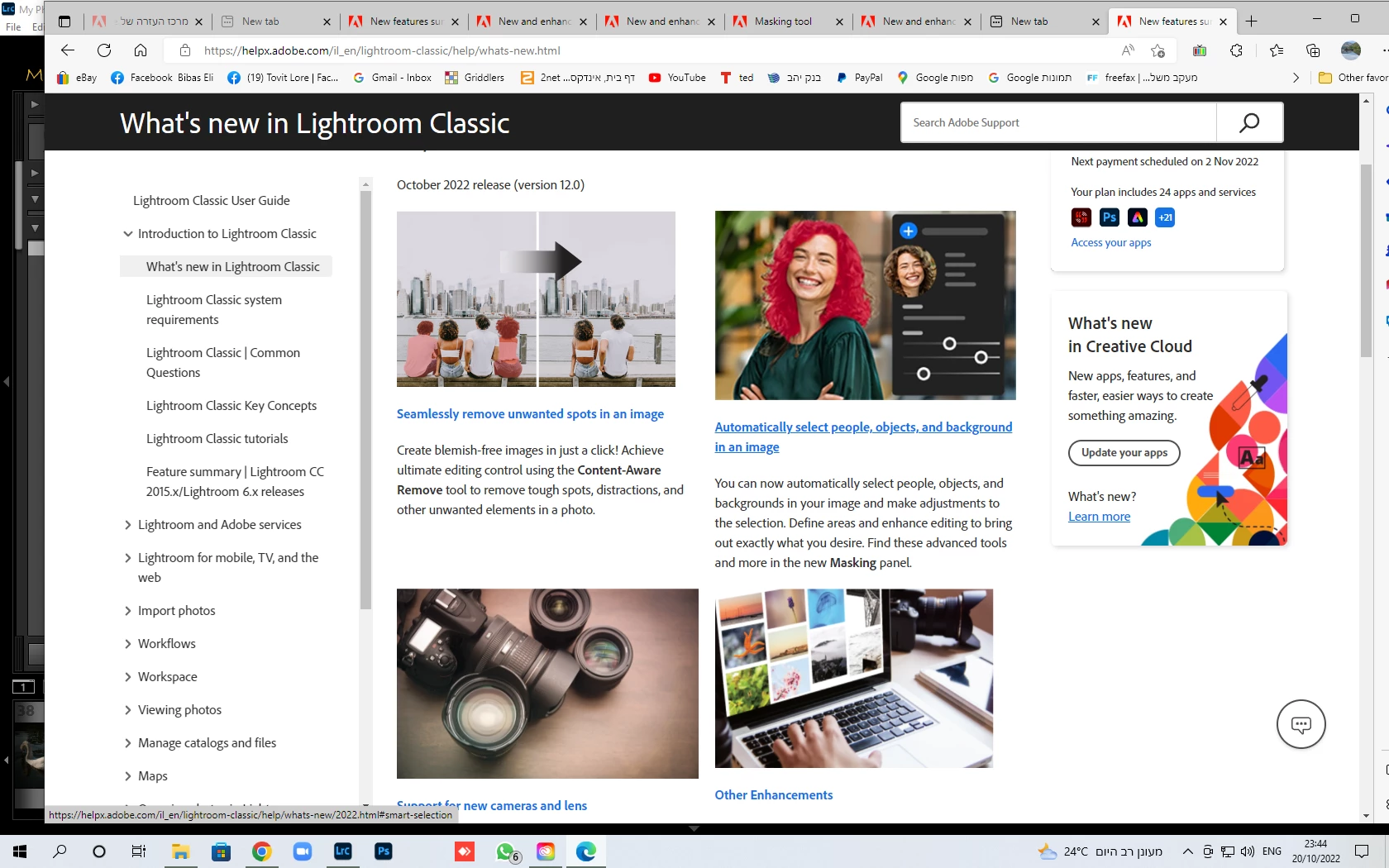Open Lightroom Classic Key Concepts page
Image resolution: width=1389 pixels, height=868 pixels.
tap(231, 406)
